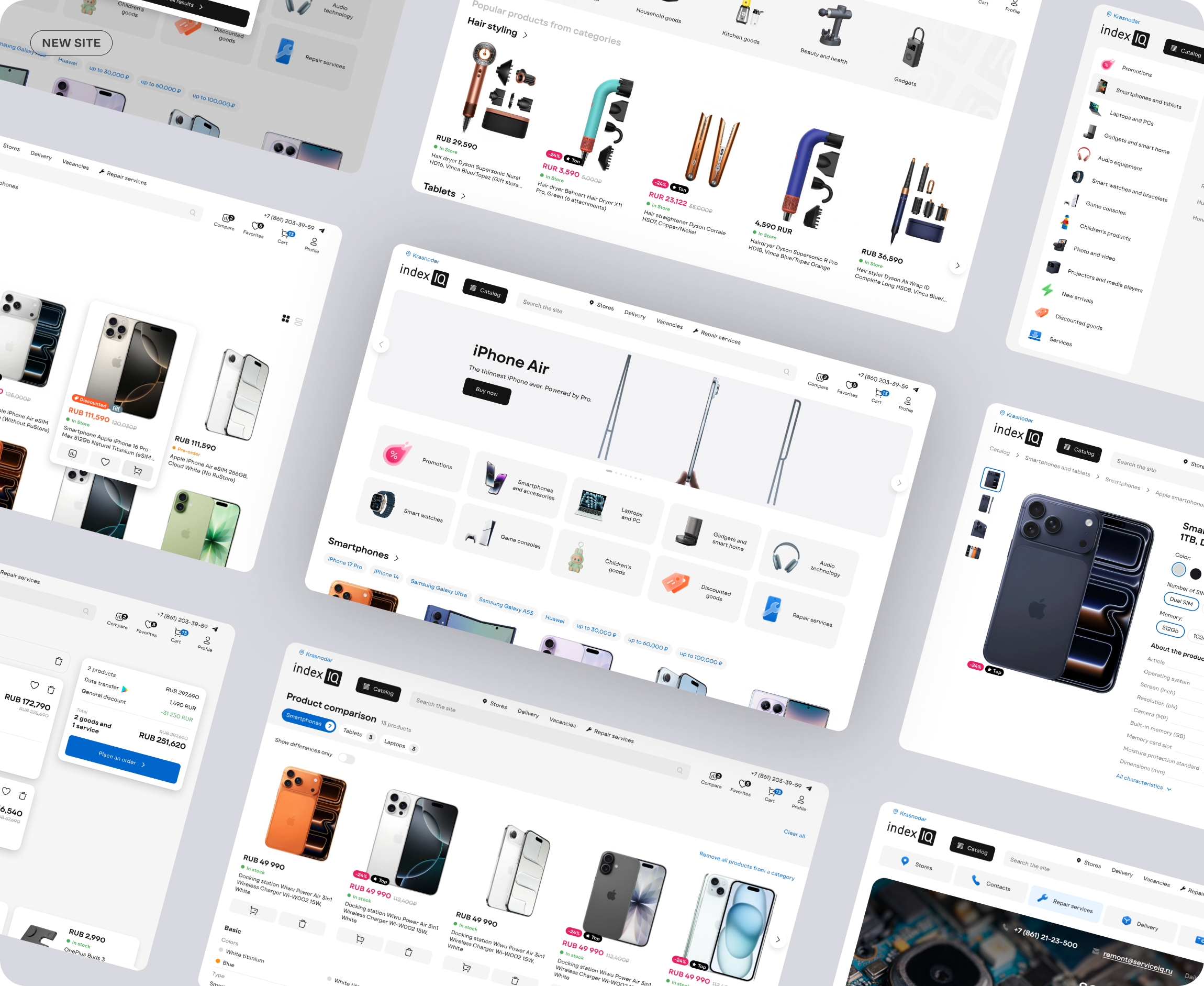Click Place an order button
The width and height of the screenshot is (1204, 986).
(122, 759)
